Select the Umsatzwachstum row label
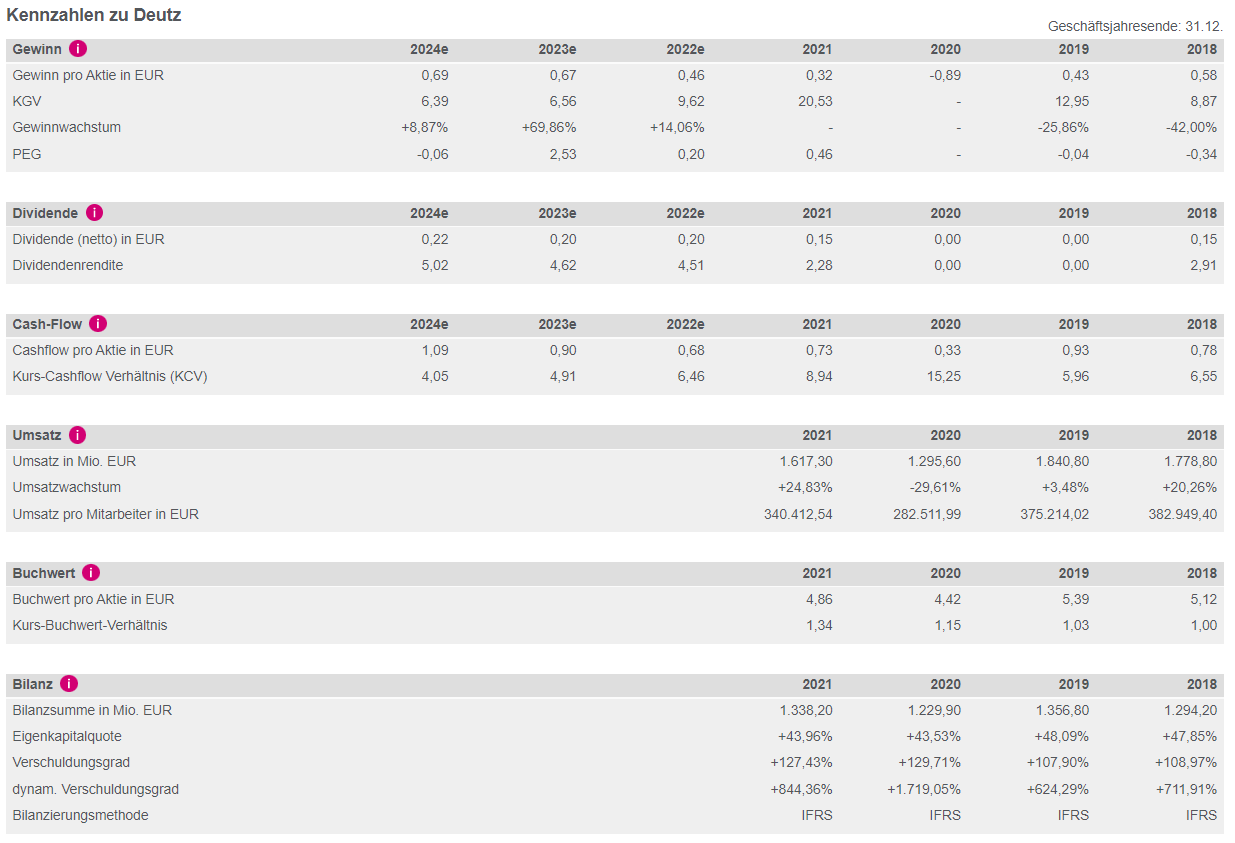This screenshot has height=843, width=1235. click(67, 487)
